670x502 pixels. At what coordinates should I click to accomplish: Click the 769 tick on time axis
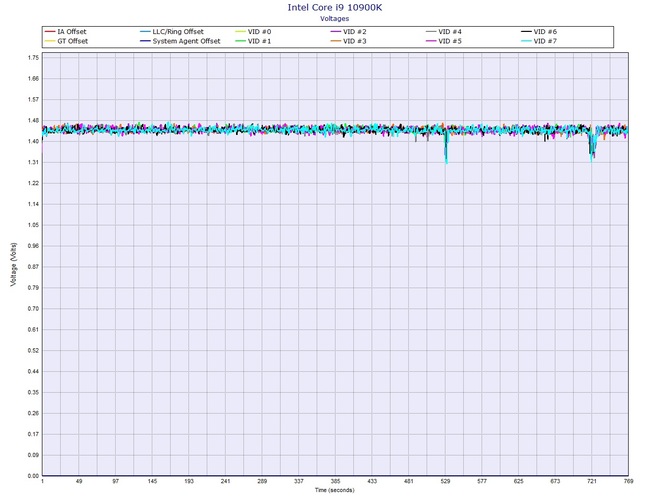[x=628, y=481]
